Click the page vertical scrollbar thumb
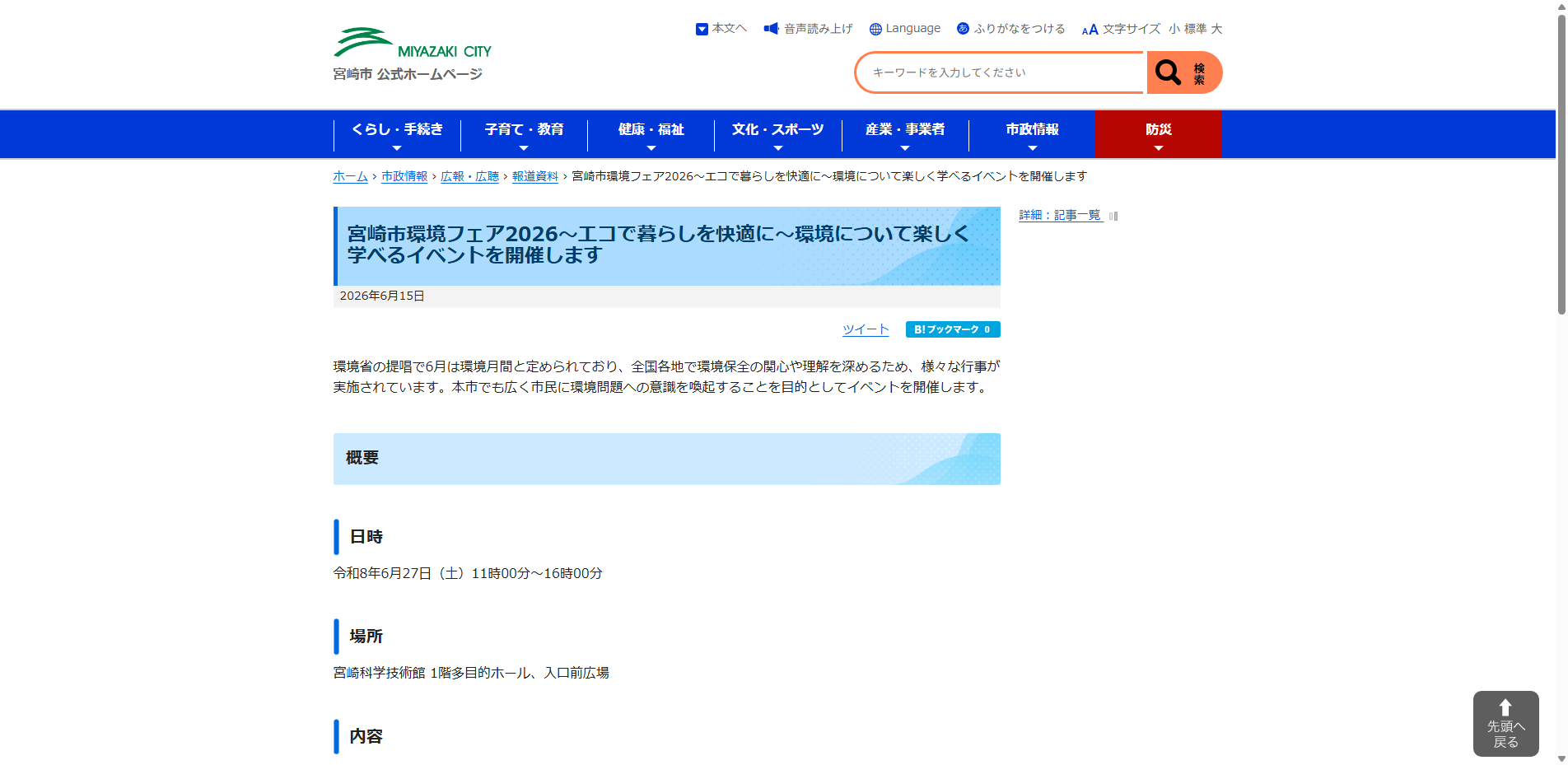Image resolution: width=1568 pixels, height=765 pixels. (x=1561, y=165)
